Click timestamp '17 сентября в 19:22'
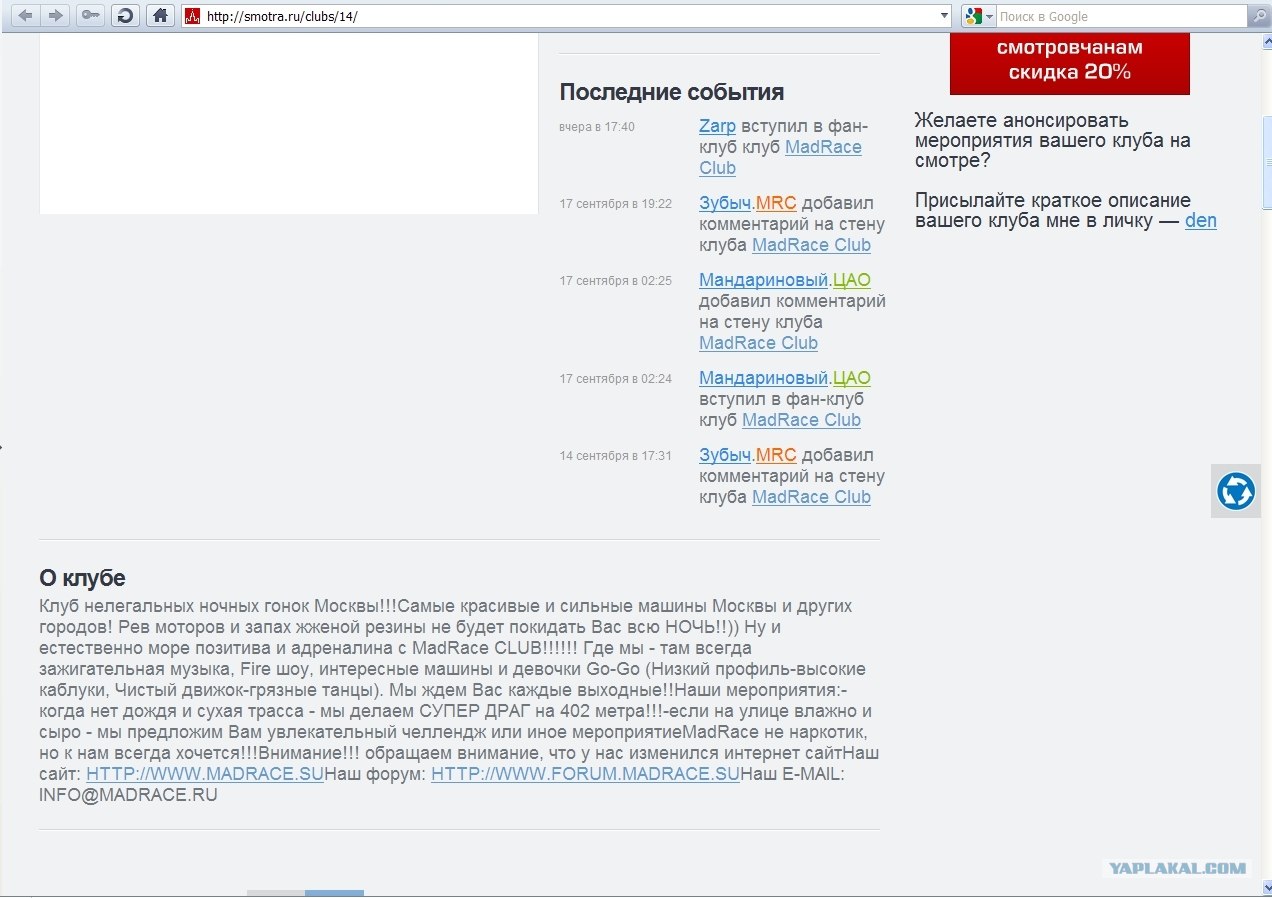Screen dimensions: 1272x898 616,204
